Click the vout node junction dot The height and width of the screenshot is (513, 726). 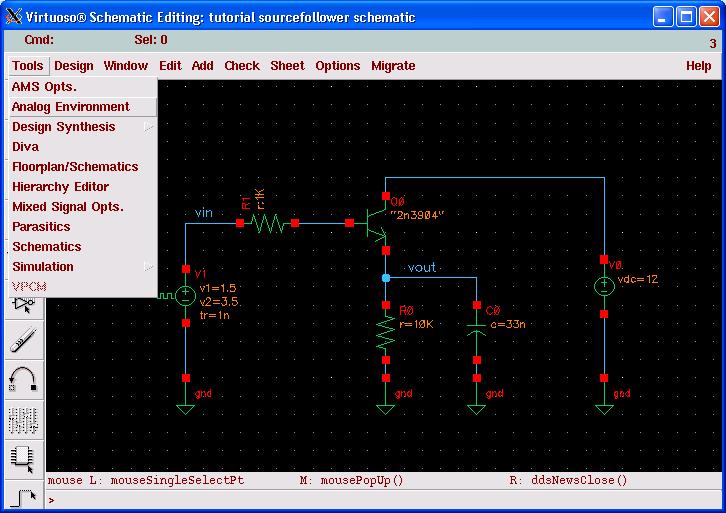[386, 277]
